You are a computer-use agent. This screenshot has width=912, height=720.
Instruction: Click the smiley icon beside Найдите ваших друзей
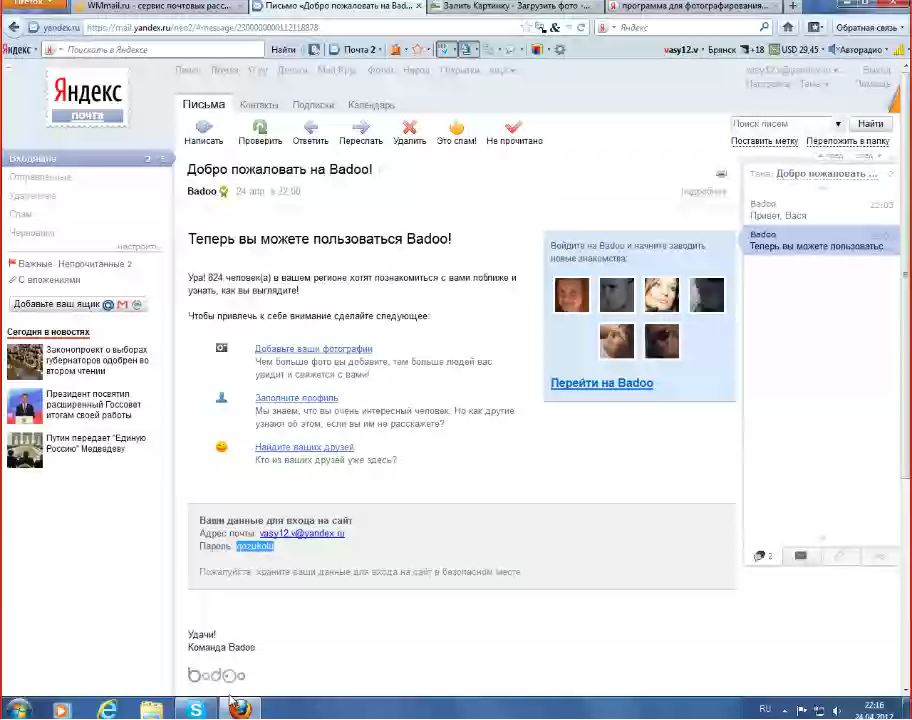(x=222, y=447)
